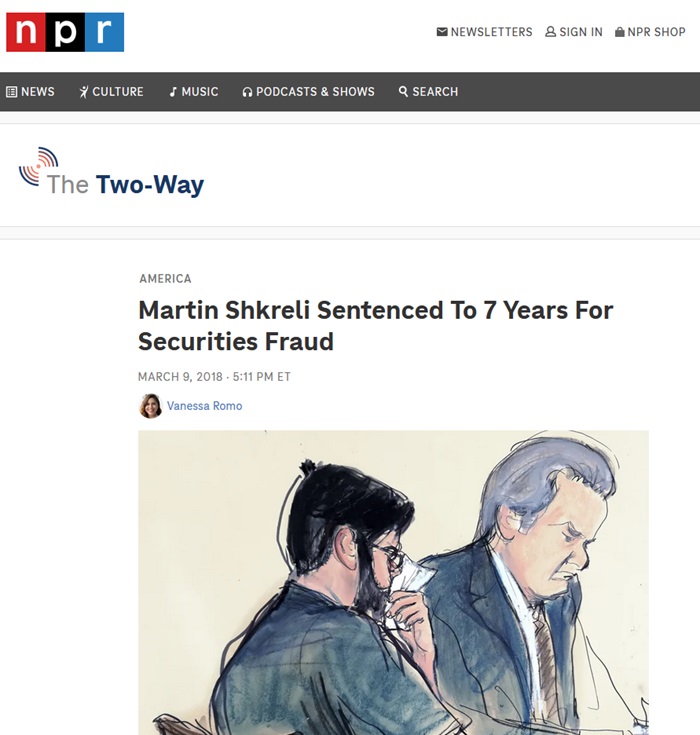Open the Podcasts & Shows menu label

[315, 92]
